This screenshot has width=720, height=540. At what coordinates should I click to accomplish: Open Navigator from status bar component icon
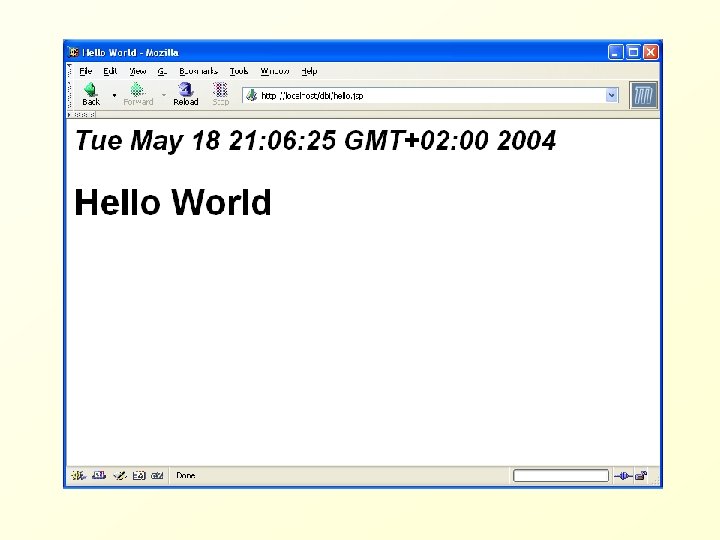coord(79,476)
